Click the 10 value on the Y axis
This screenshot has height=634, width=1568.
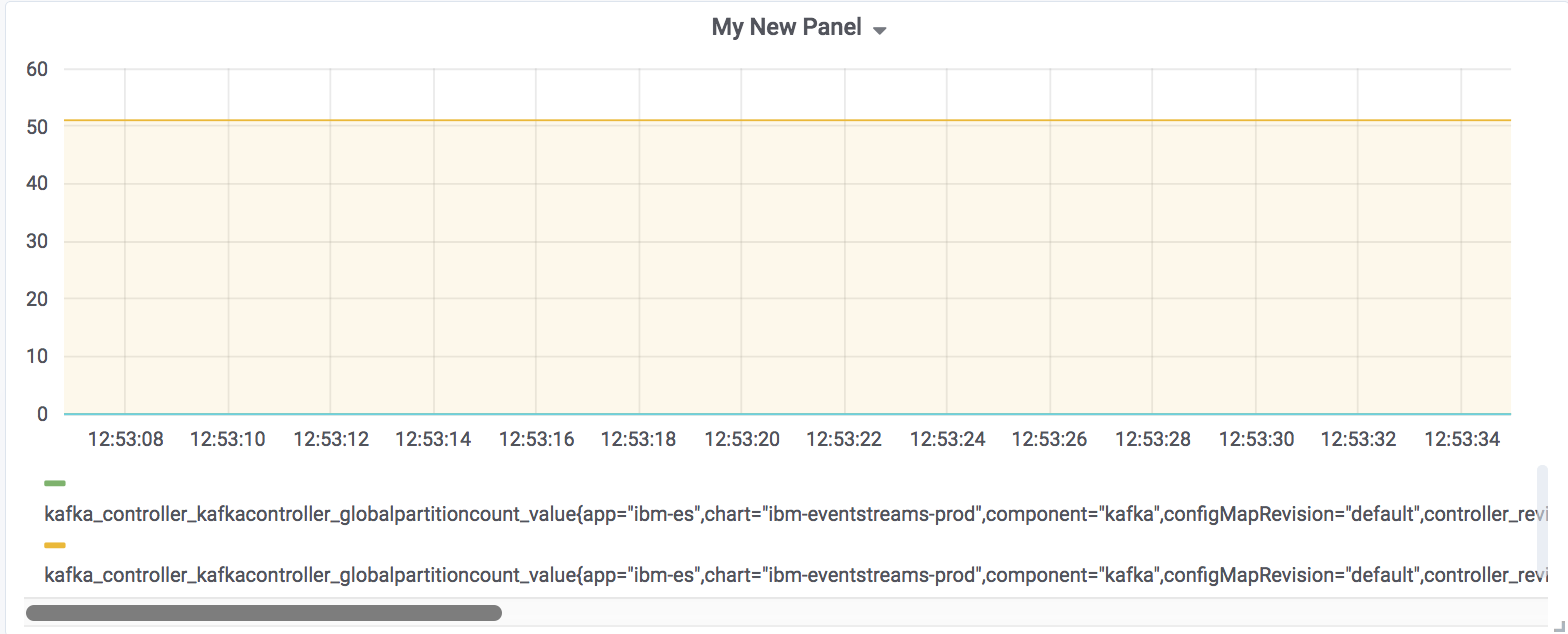coord(38,357)
